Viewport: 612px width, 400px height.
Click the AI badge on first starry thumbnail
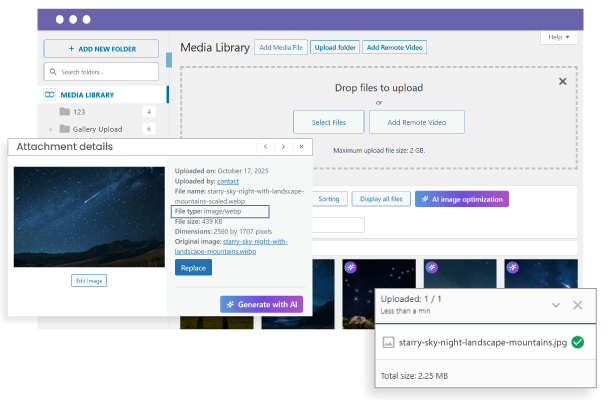point(351,267)
